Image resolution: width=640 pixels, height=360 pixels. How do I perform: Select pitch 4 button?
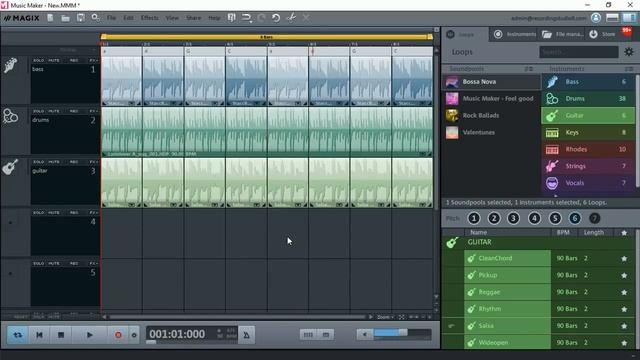[x=534, y=218]
